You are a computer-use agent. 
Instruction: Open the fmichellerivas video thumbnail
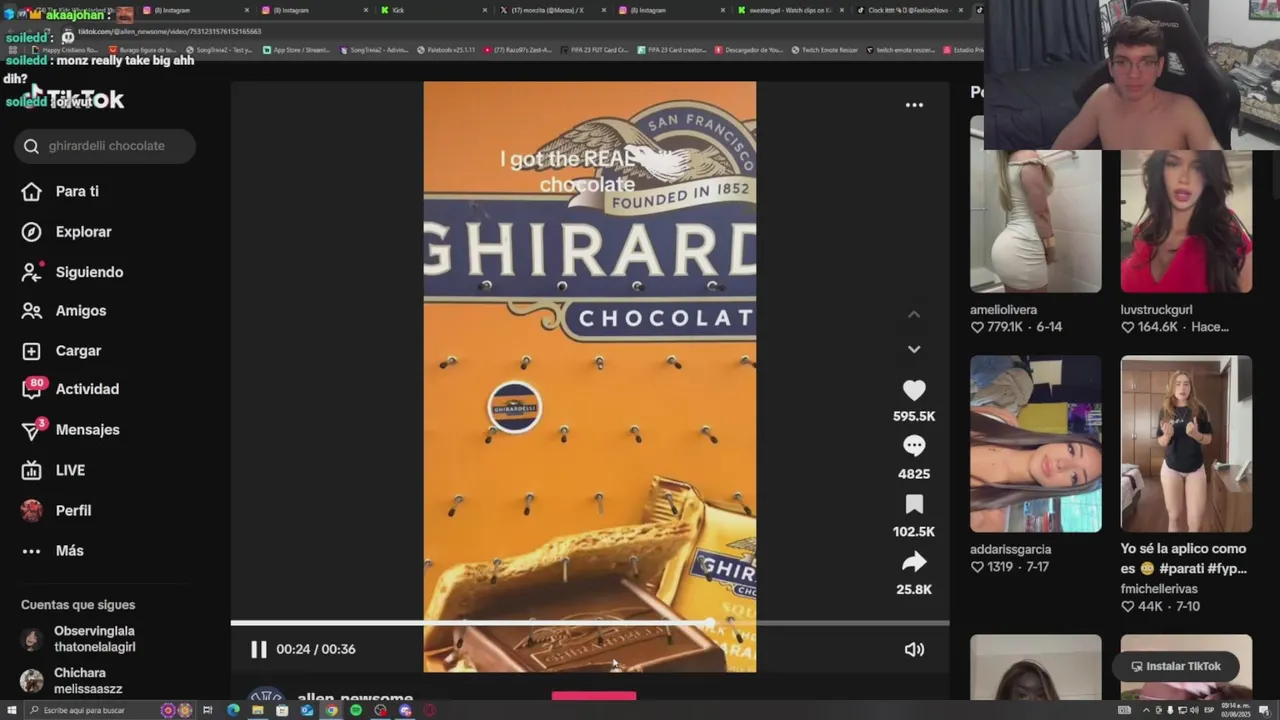pos(1186,444)
